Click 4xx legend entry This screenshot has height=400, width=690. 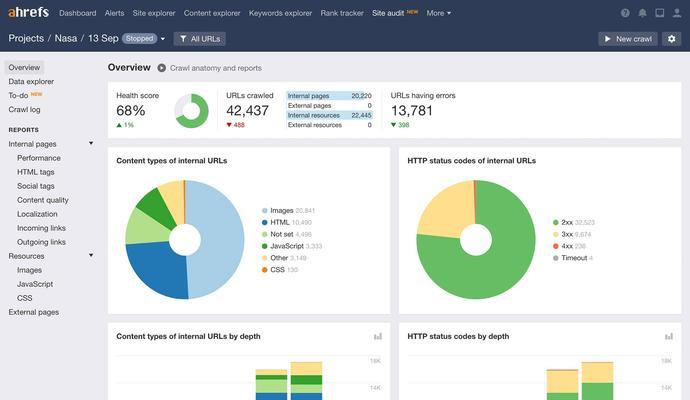tap(569, 246)
